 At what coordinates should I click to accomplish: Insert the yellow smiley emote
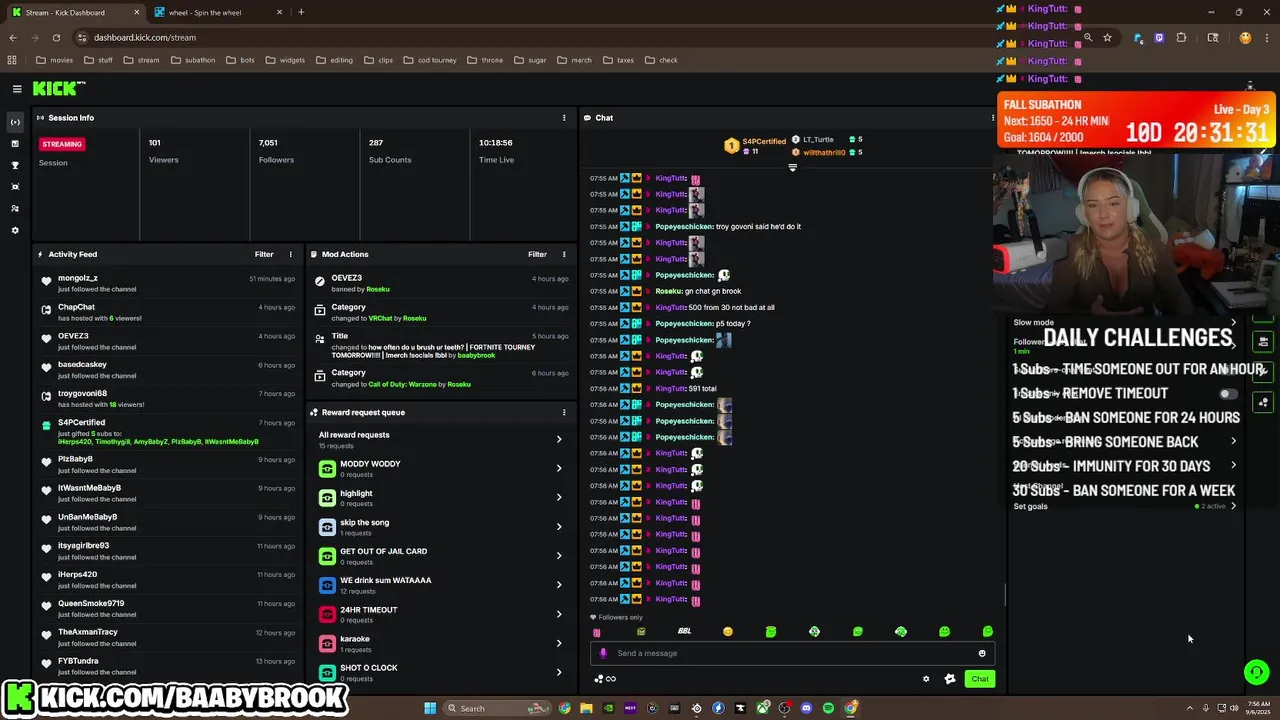[728, 631]
